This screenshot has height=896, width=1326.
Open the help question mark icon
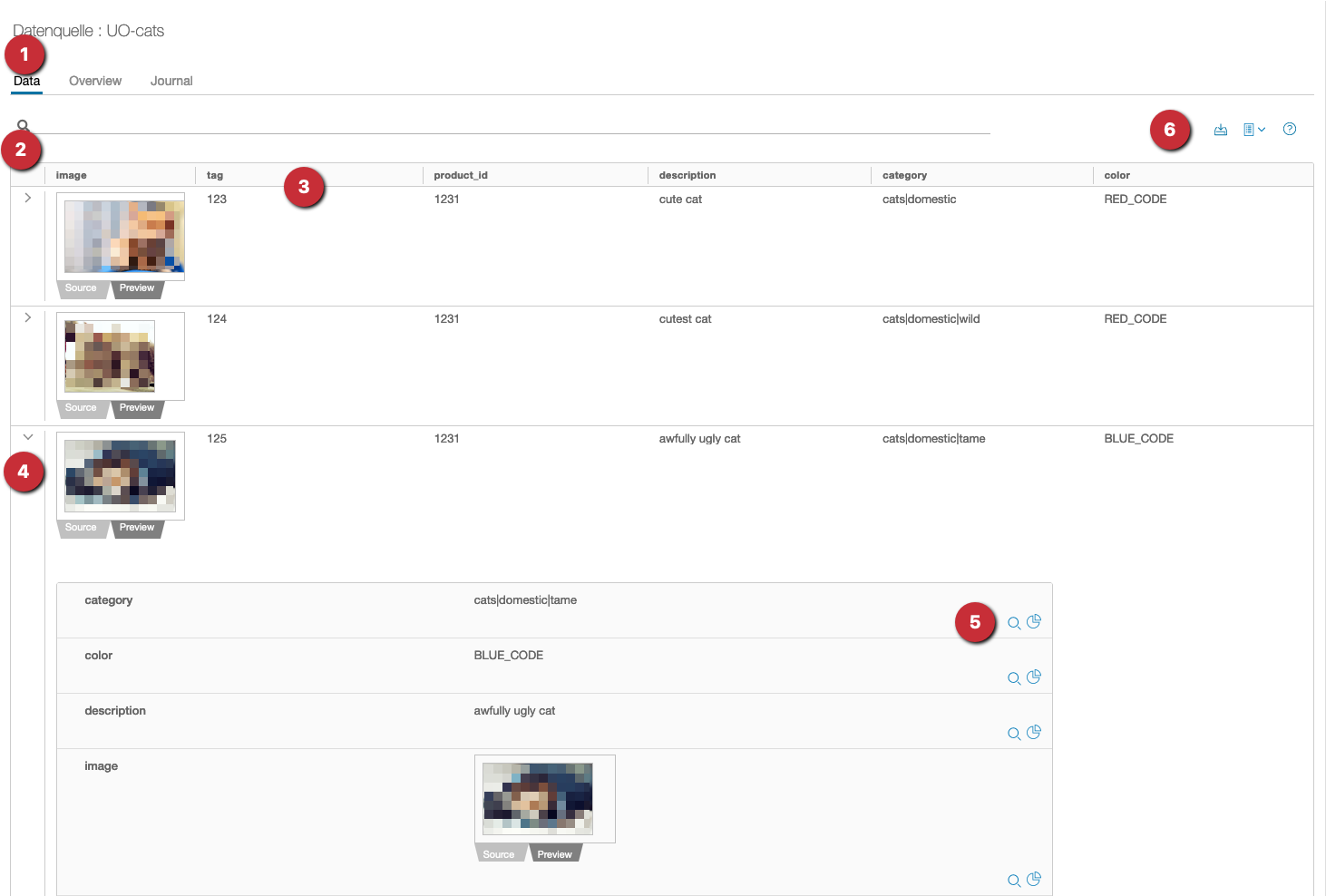(x=1290, y=130)
